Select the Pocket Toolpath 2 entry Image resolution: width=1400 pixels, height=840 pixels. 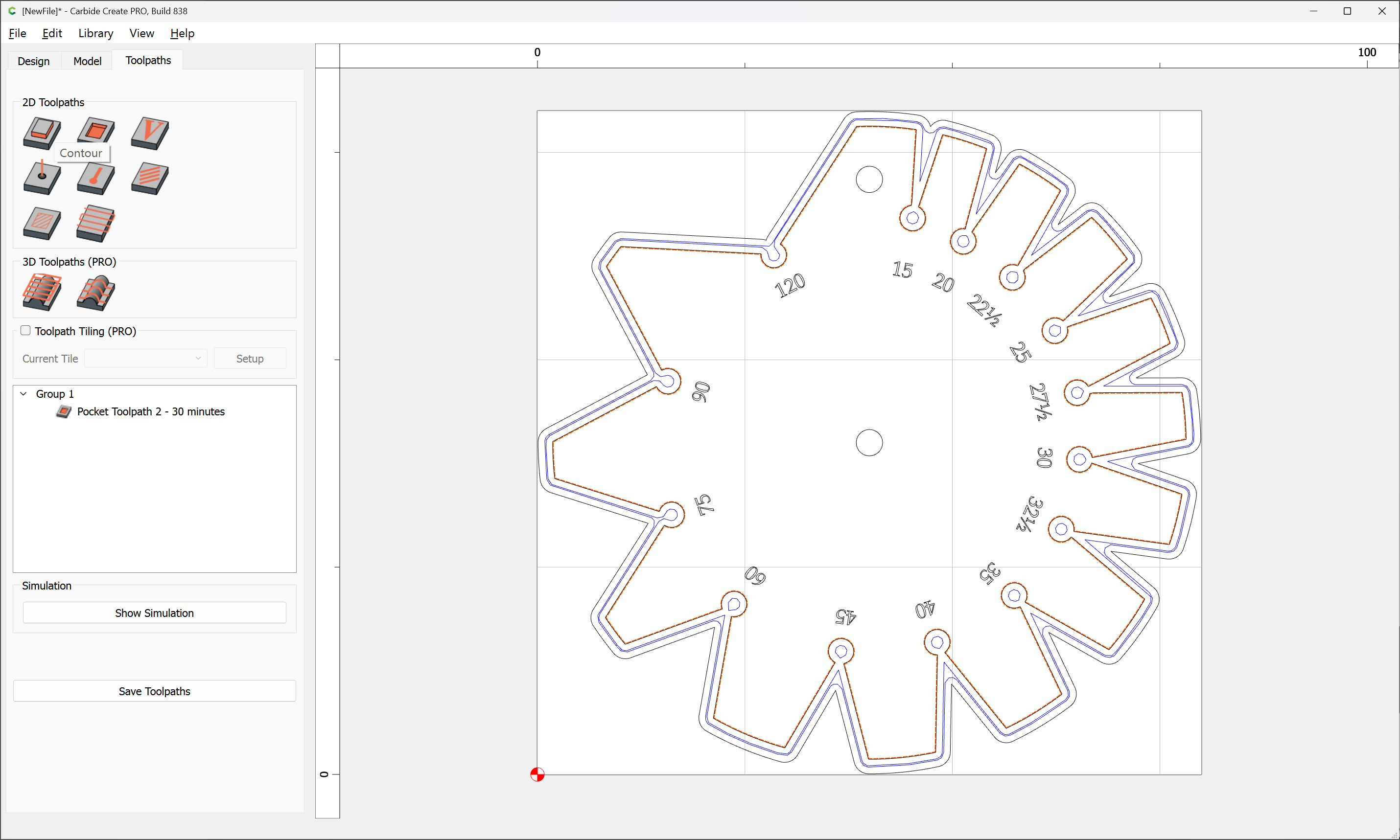click(151, 411)
